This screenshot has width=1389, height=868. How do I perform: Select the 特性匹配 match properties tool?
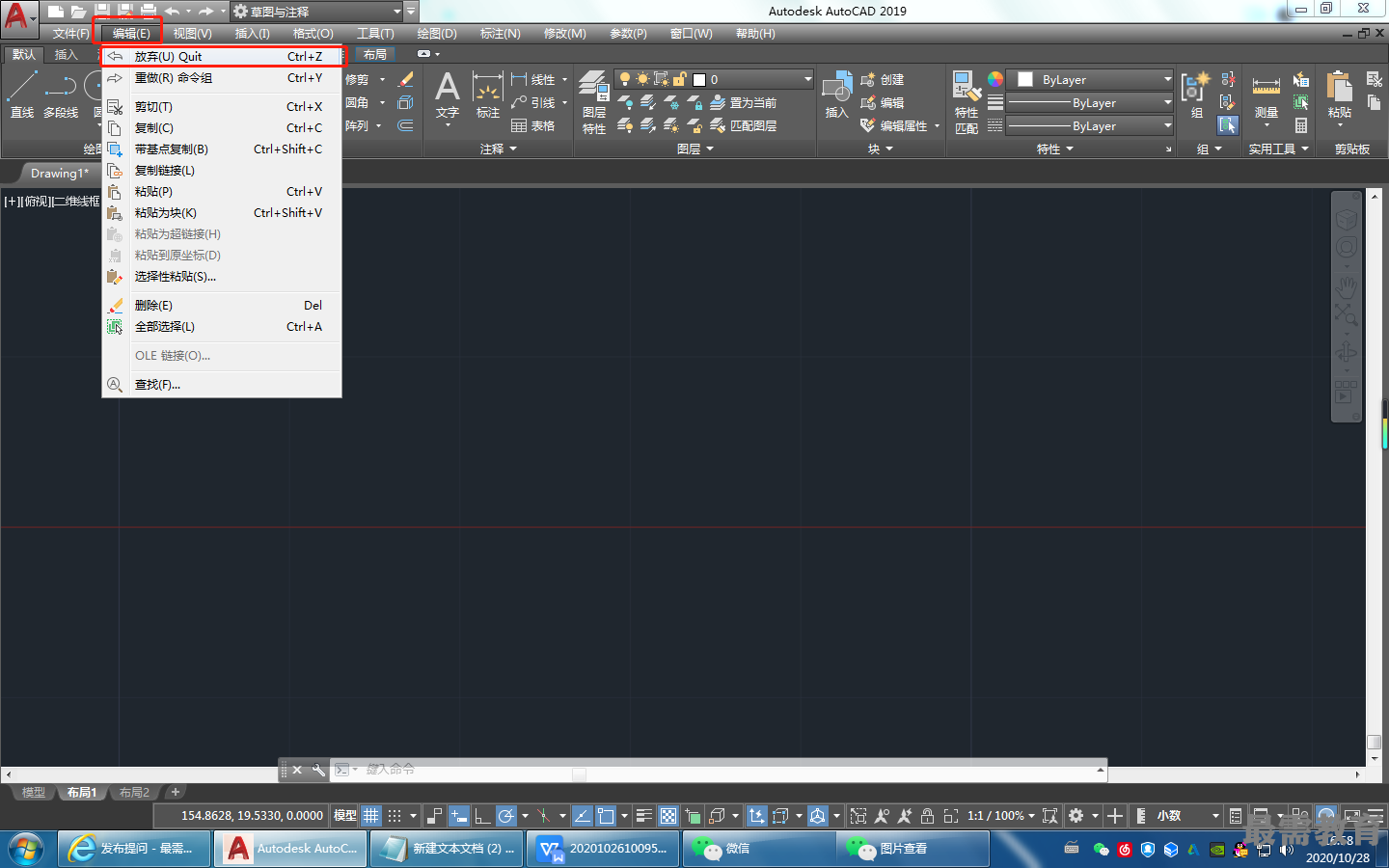point(967,101)
